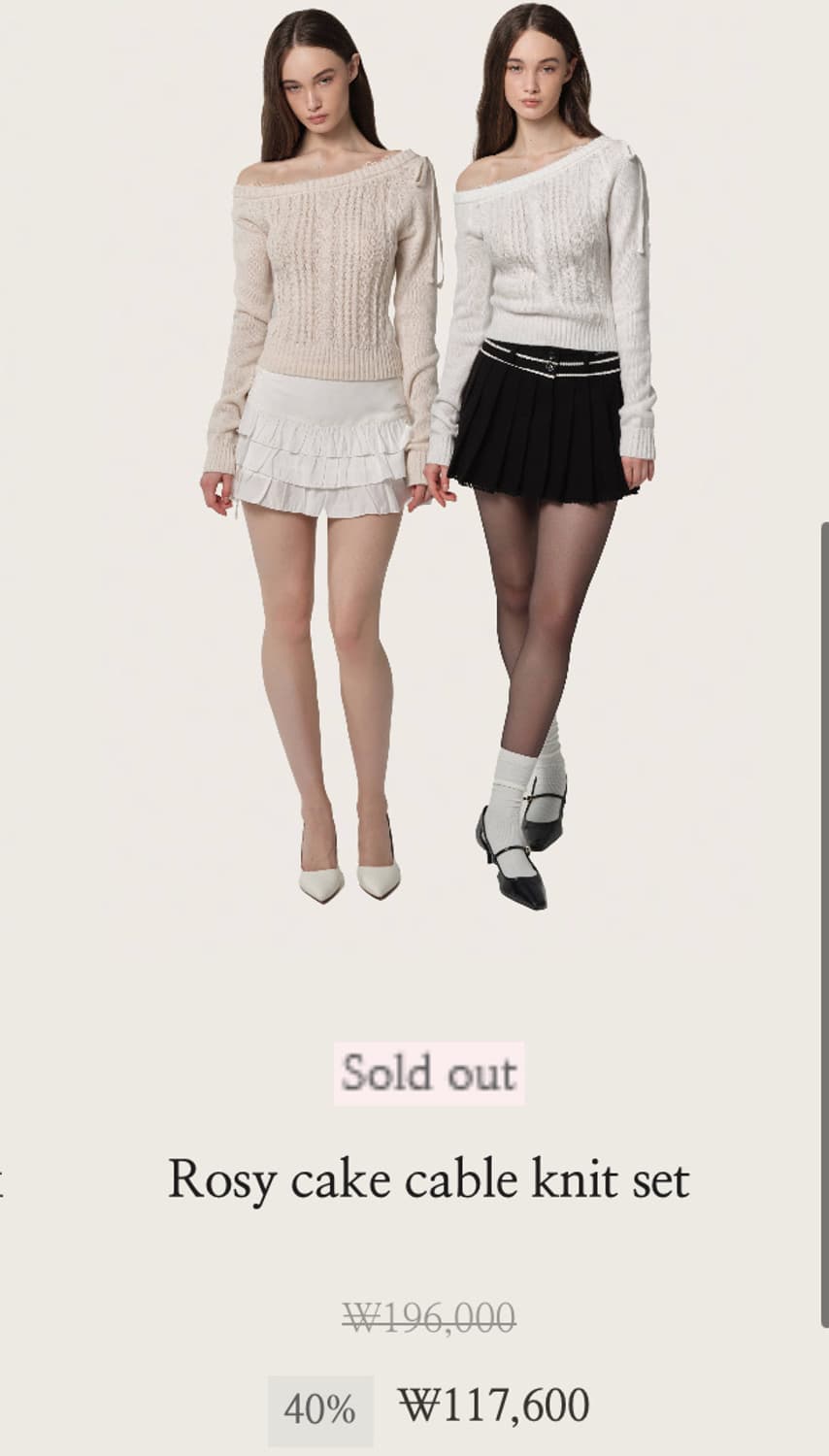Select the 40% discount badge
Viewport: 829px width, 1456px height.
point(320,1409)
